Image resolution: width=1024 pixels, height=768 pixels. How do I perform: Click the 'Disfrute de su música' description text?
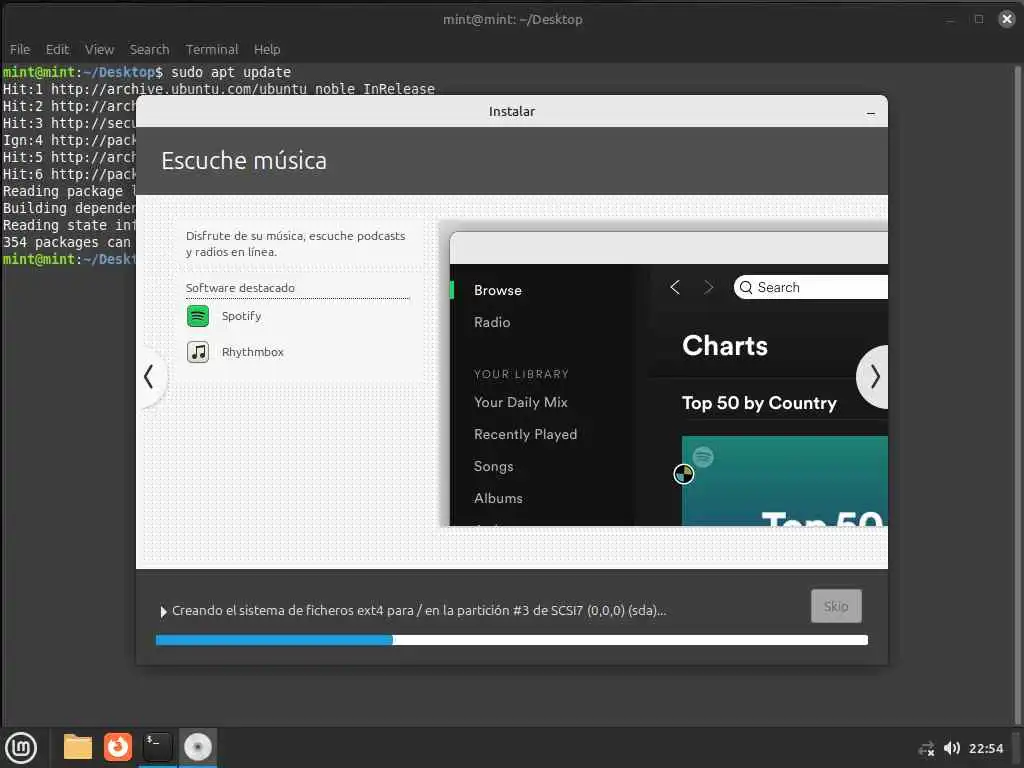pyautogui.click(x=295, y=244)
